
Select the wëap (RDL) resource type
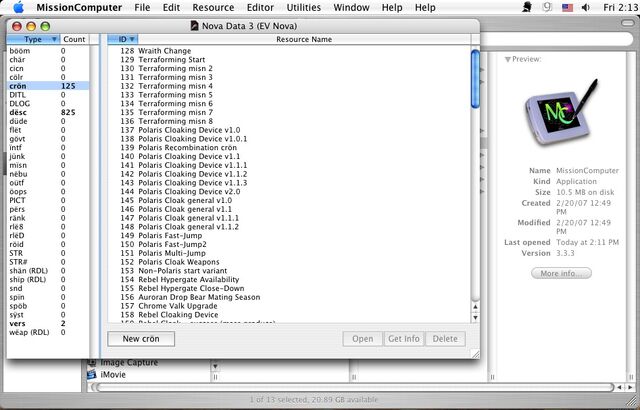[48, 332]
